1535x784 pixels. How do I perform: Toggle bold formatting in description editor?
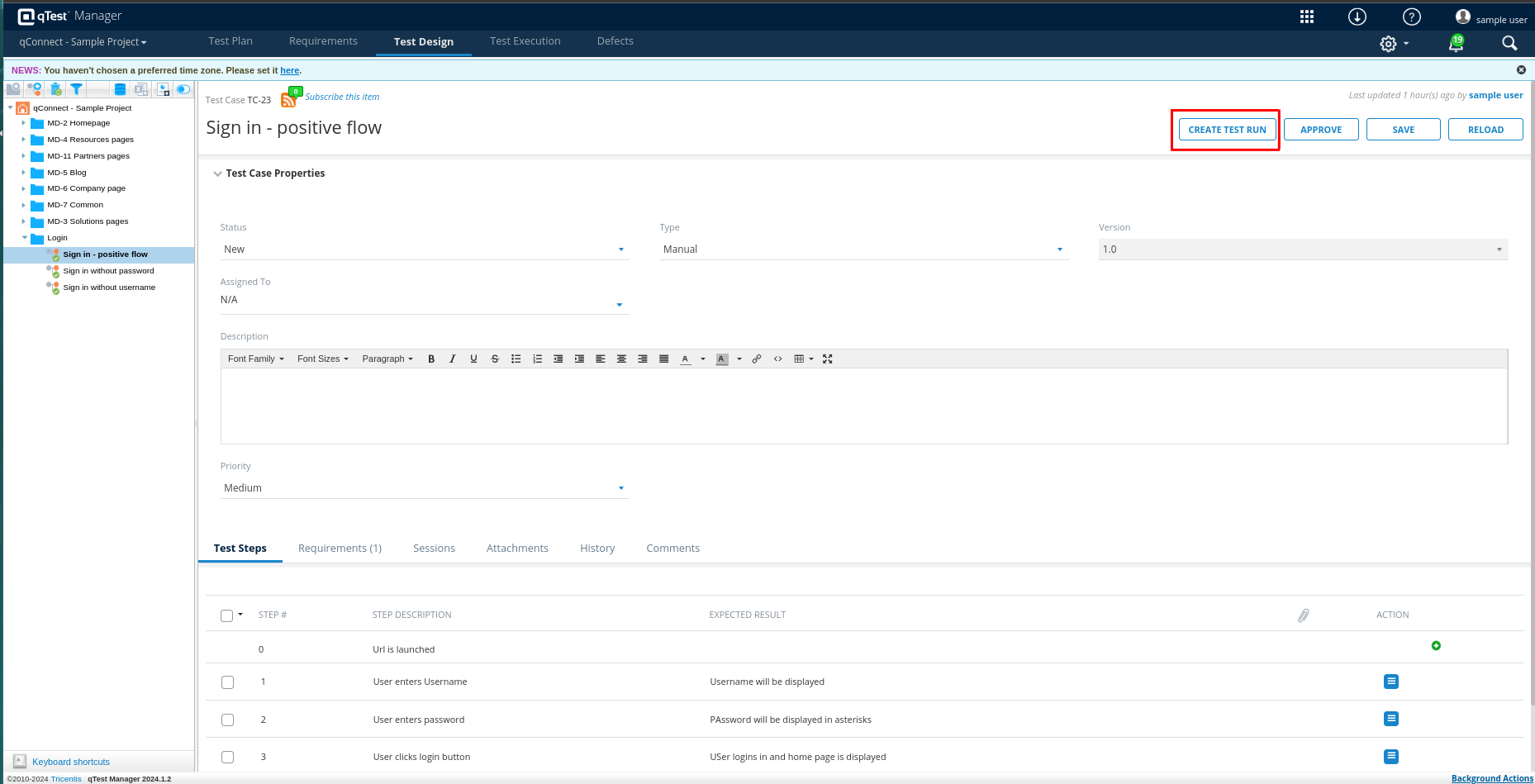(x=431, y=359)
